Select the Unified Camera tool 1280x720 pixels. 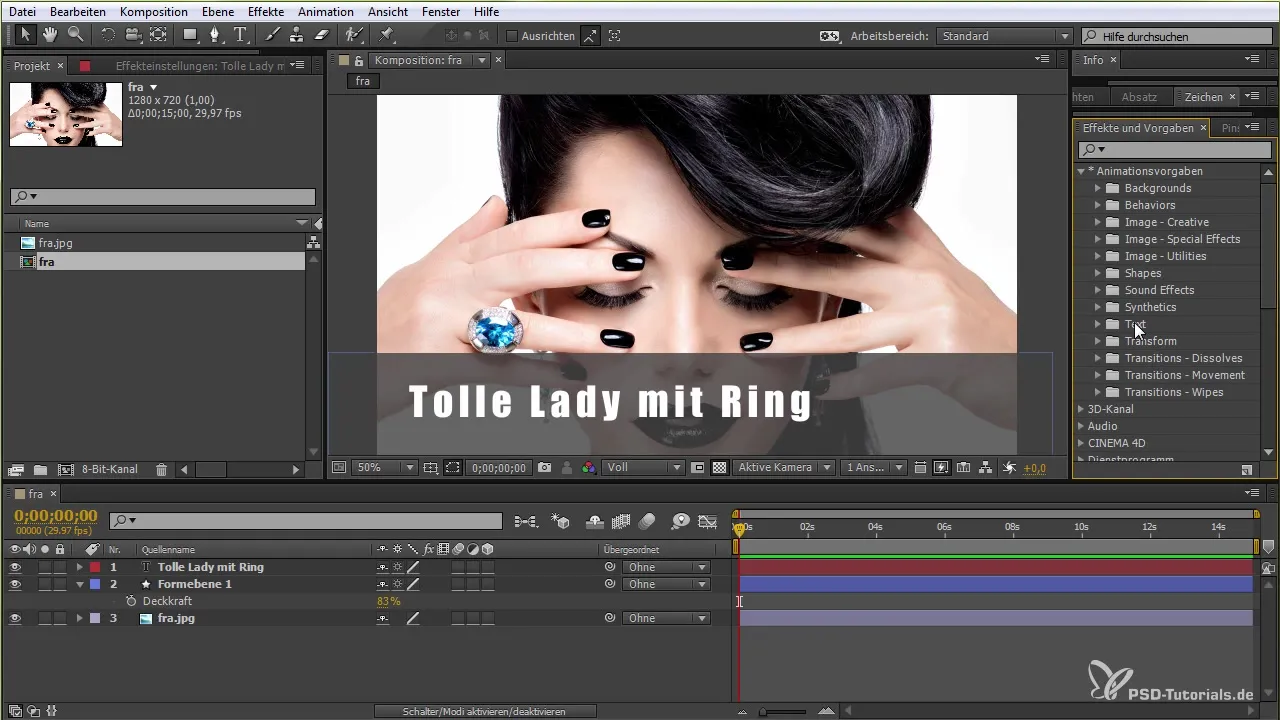point(132,35)
